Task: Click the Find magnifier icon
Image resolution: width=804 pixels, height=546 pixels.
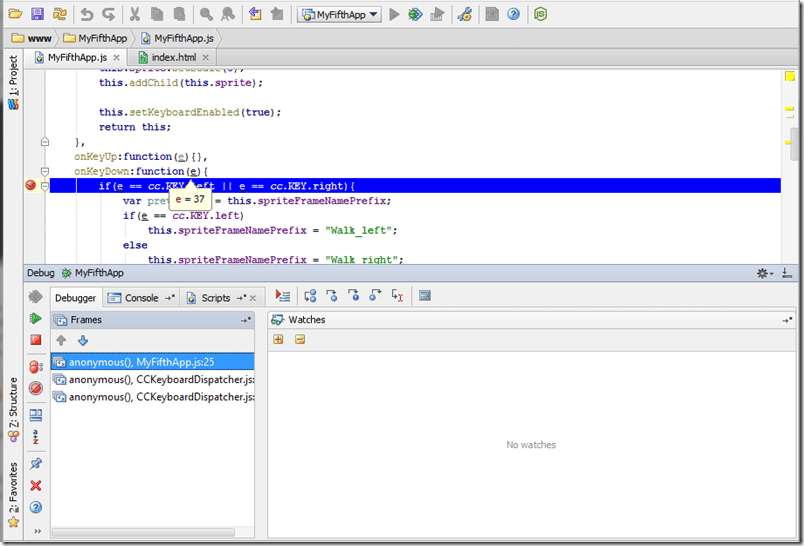Action: pos(206,14)
